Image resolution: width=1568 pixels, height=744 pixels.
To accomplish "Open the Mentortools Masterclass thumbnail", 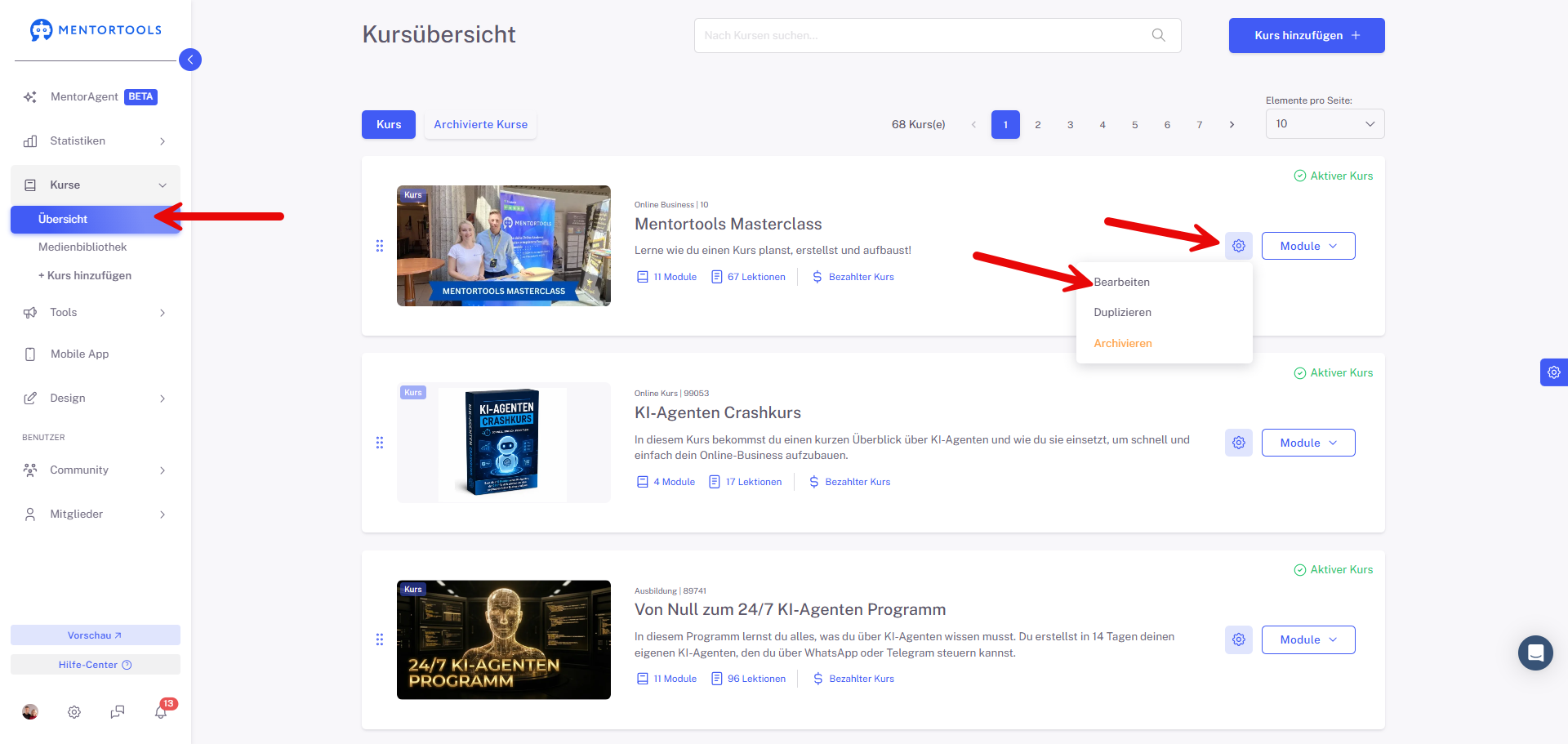I will pyautogui.click(x=504, y=246).
